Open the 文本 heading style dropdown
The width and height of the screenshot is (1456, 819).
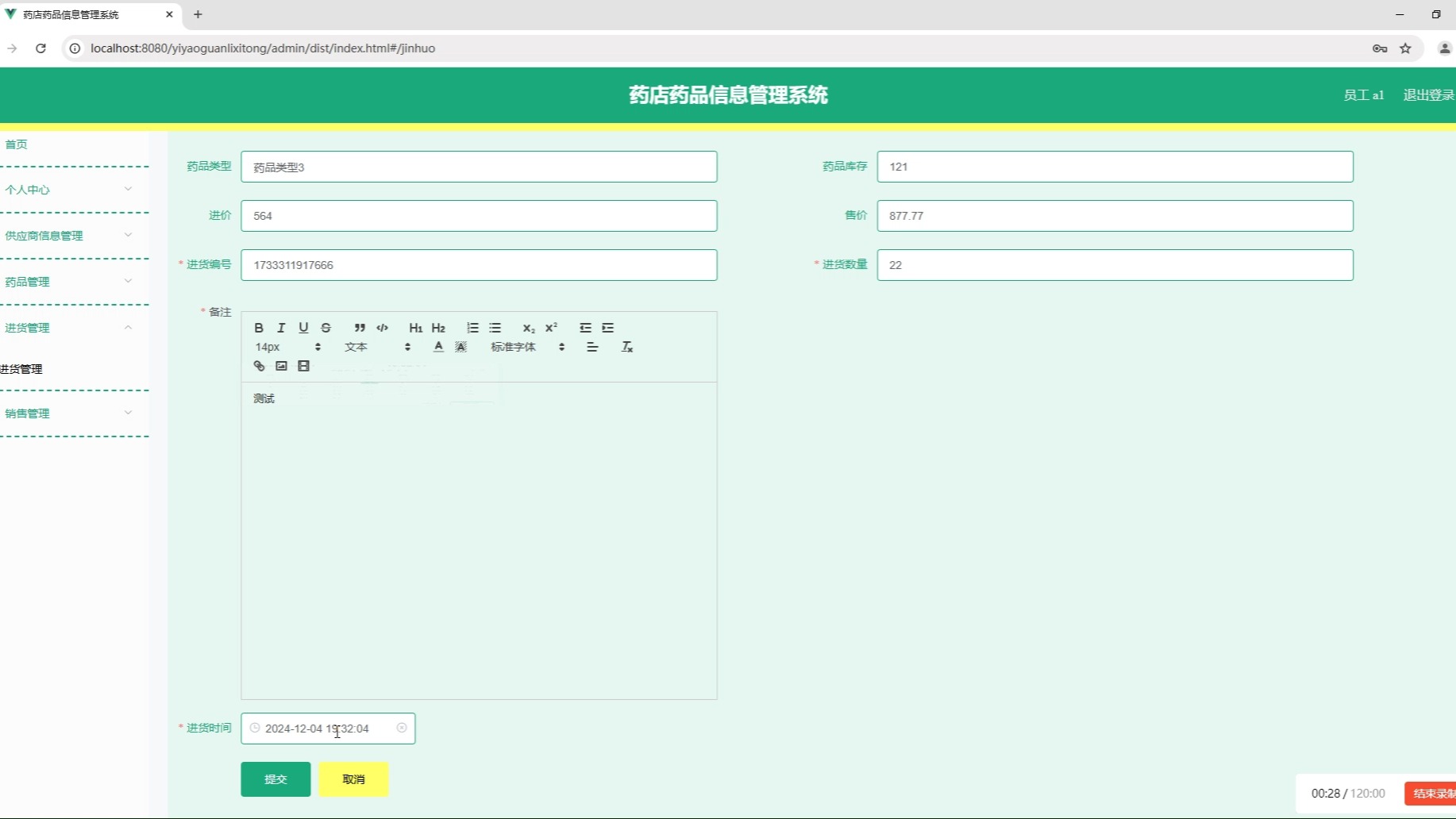pos(377,347)
